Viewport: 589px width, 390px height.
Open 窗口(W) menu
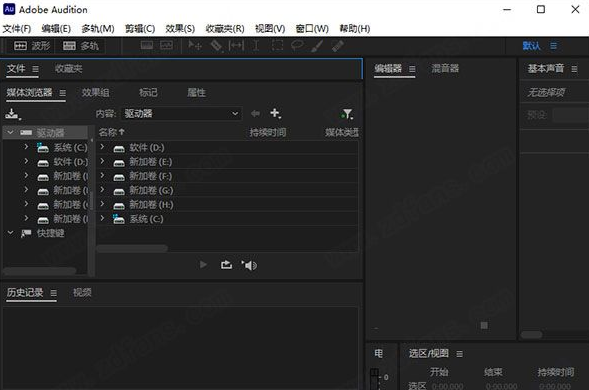click(x=312, y=29)
